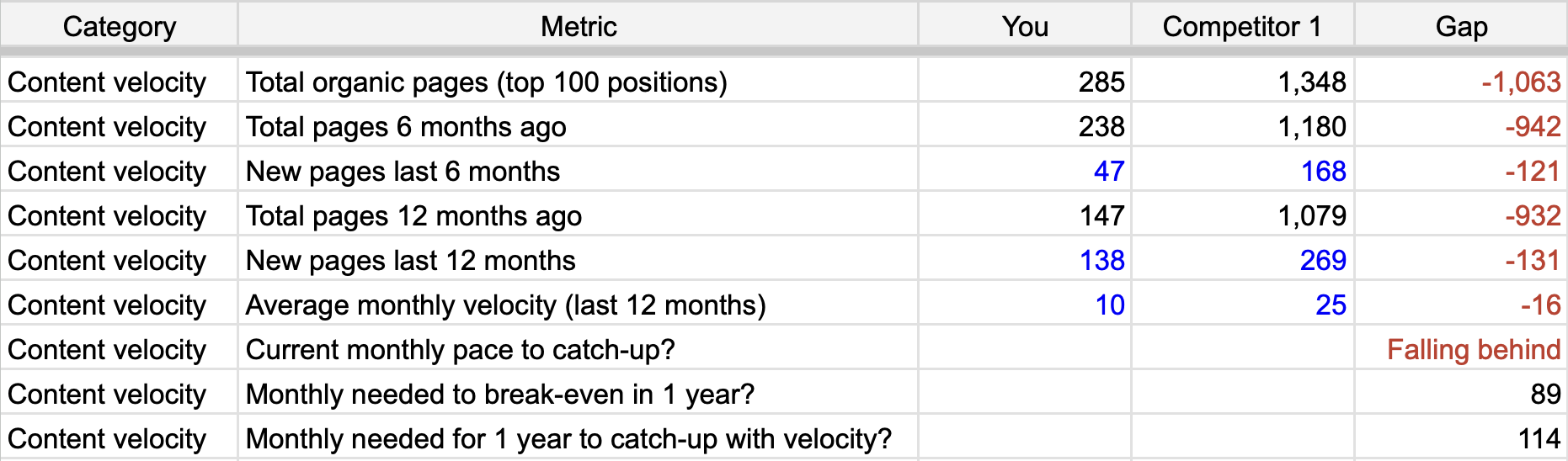This screenshot has width=1568, height=461.
Task: Click the gap value -1,063
Action: [1520, 82]
